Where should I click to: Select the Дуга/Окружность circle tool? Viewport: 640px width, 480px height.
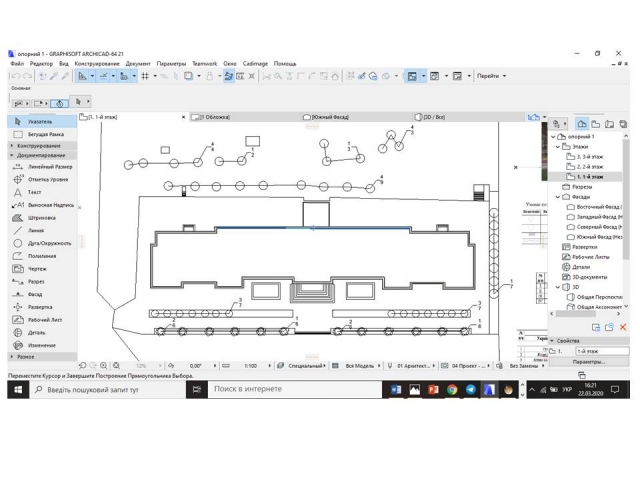(x=48, y=243)
